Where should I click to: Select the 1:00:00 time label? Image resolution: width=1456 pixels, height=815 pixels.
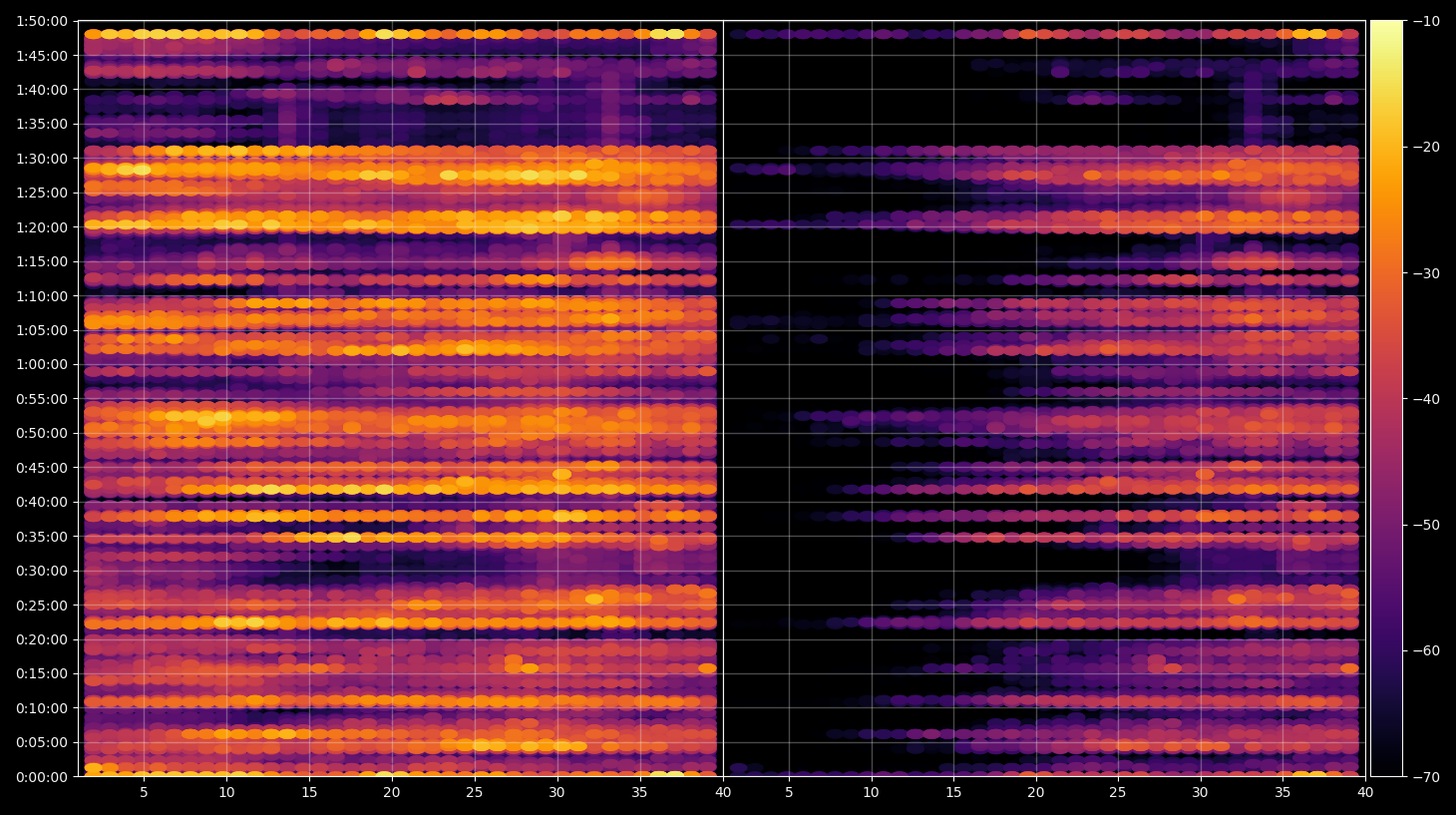coord(42,364)
